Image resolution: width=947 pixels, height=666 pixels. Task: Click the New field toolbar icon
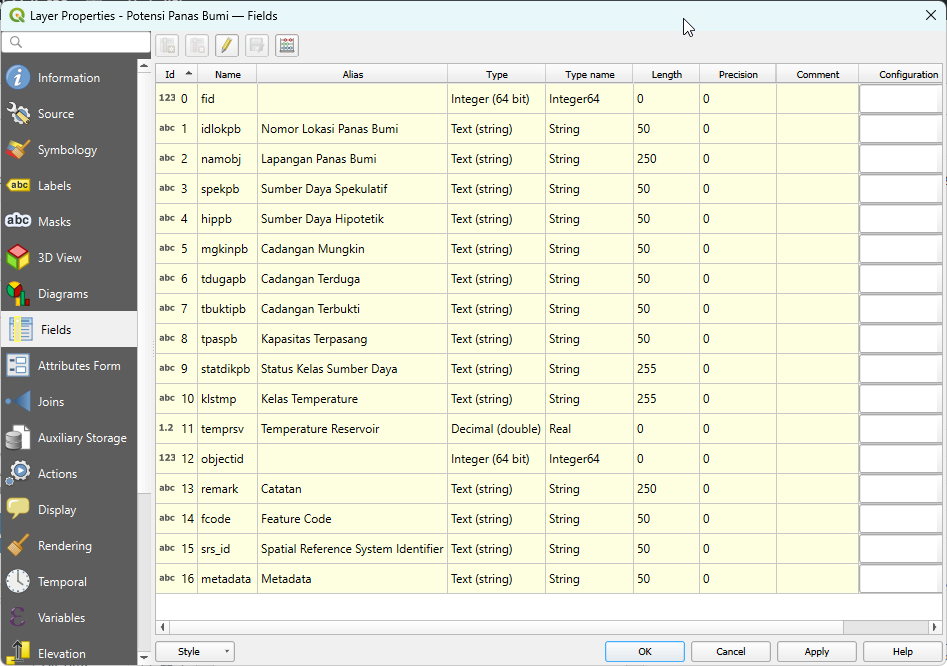click(x=167, y=45)
